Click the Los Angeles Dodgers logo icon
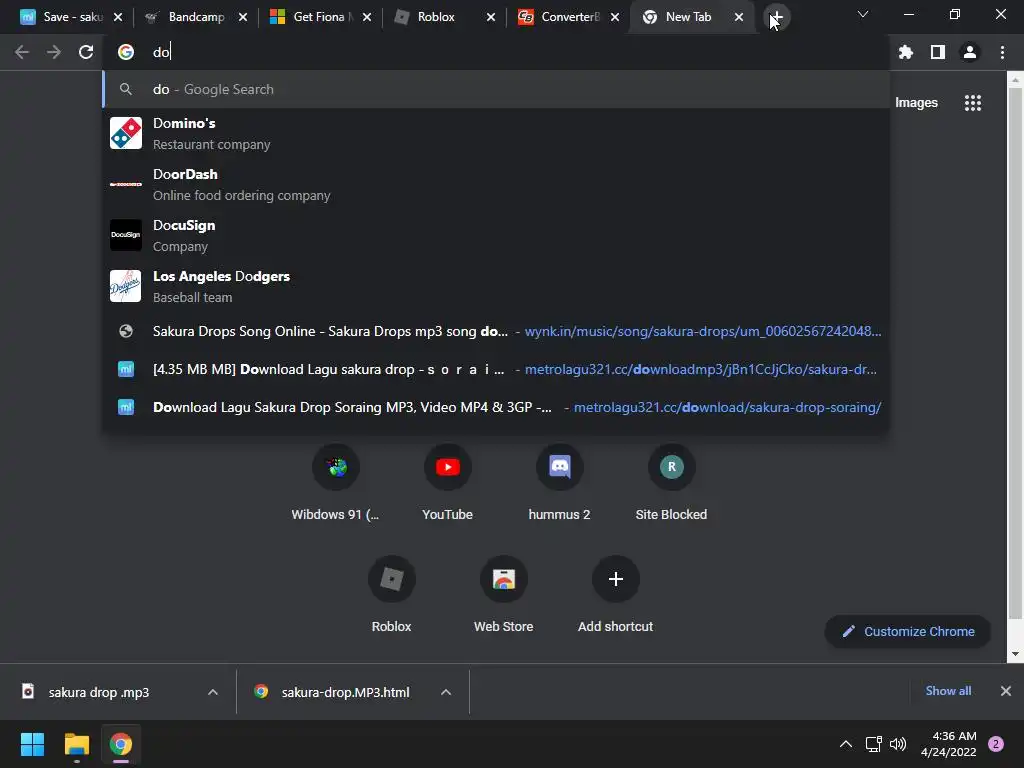Image resolution: width=1024 pixels, height=768 pixels. click(x=125, y=286)
